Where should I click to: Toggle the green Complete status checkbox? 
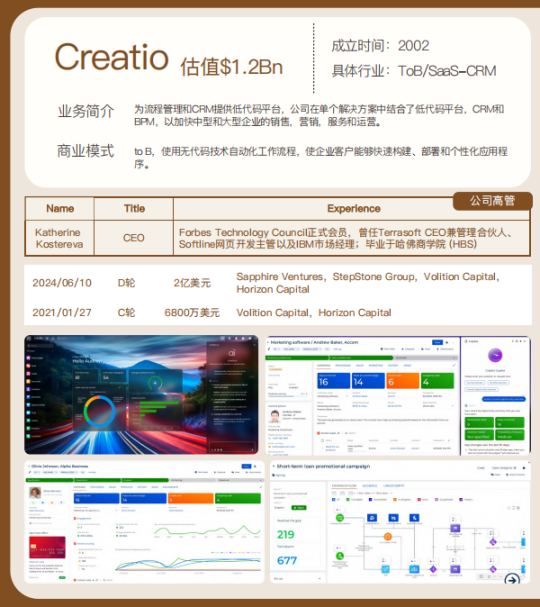coord(348,499)
